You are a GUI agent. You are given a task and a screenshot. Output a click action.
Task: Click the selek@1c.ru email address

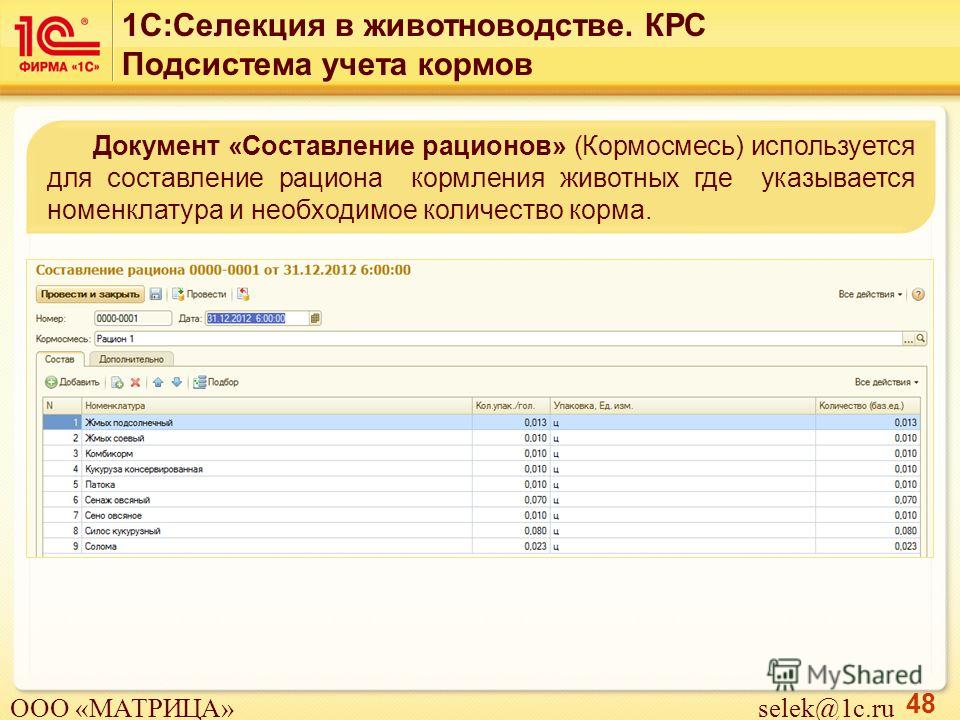click(826, 708)
